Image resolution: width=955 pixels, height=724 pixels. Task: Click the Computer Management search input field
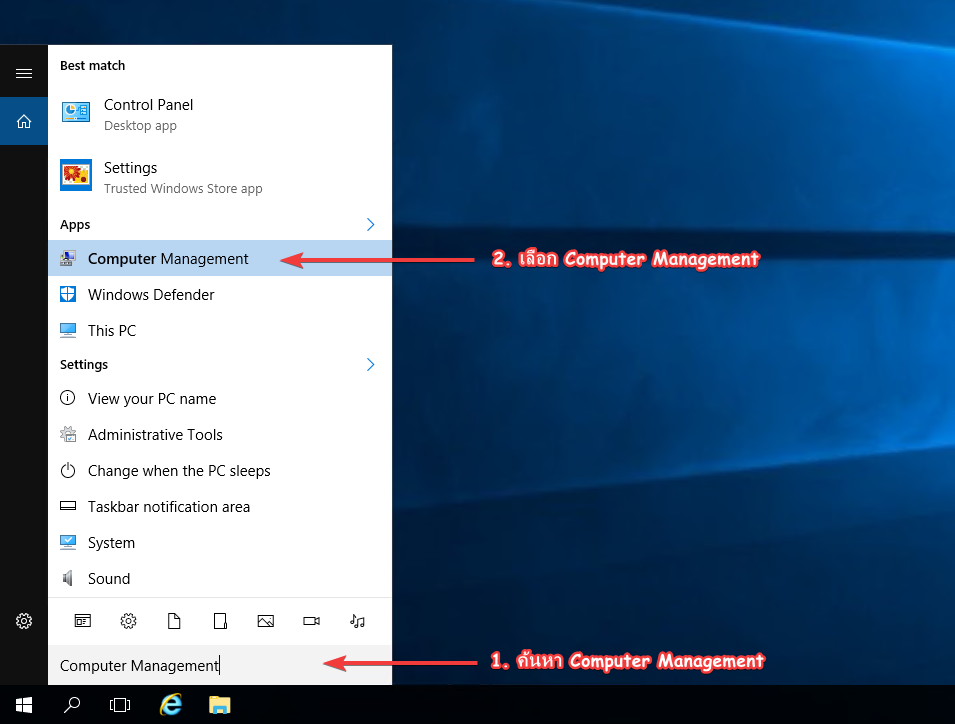(220, 665)
